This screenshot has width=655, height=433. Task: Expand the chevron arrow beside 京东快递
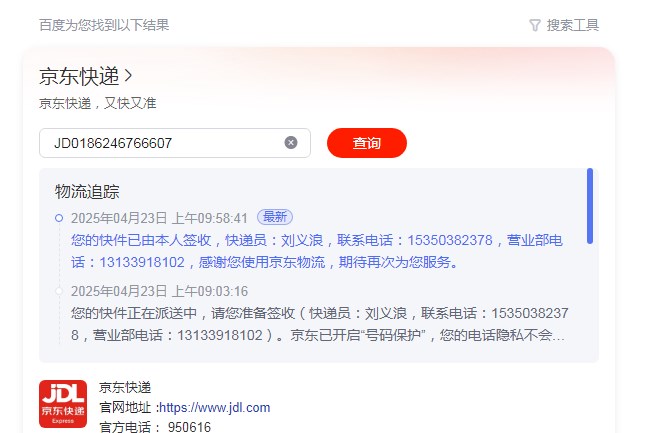tap(128, 76)
